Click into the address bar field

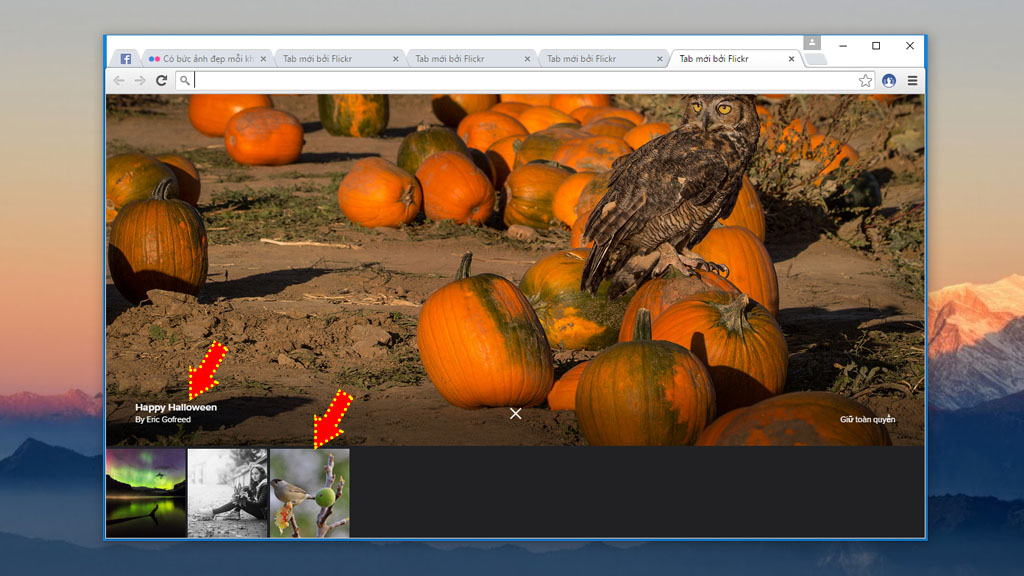pyautogui.click(x=520, y=80)
